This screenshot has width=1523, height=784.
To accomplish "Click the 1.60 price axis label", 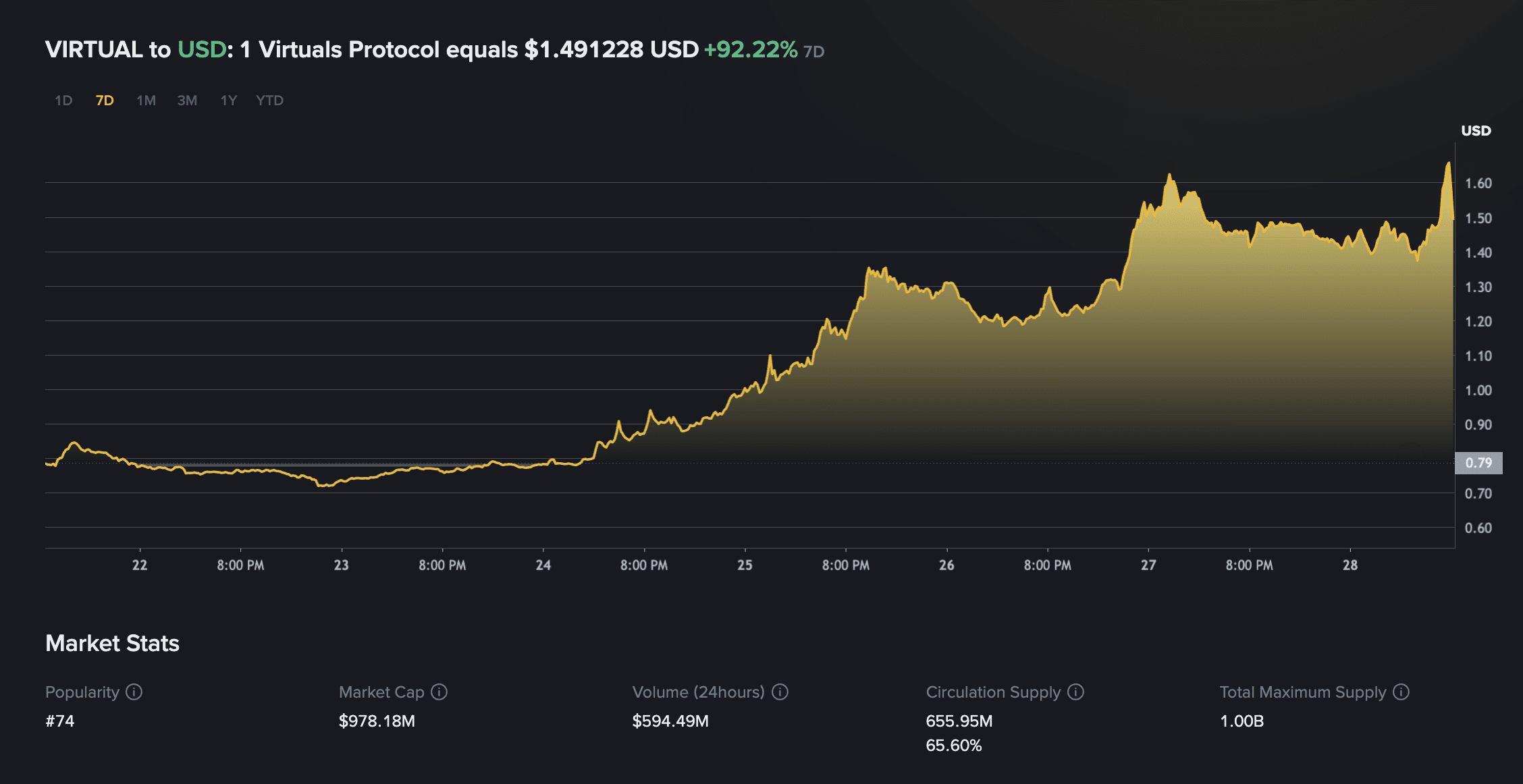I will 1478,184.
